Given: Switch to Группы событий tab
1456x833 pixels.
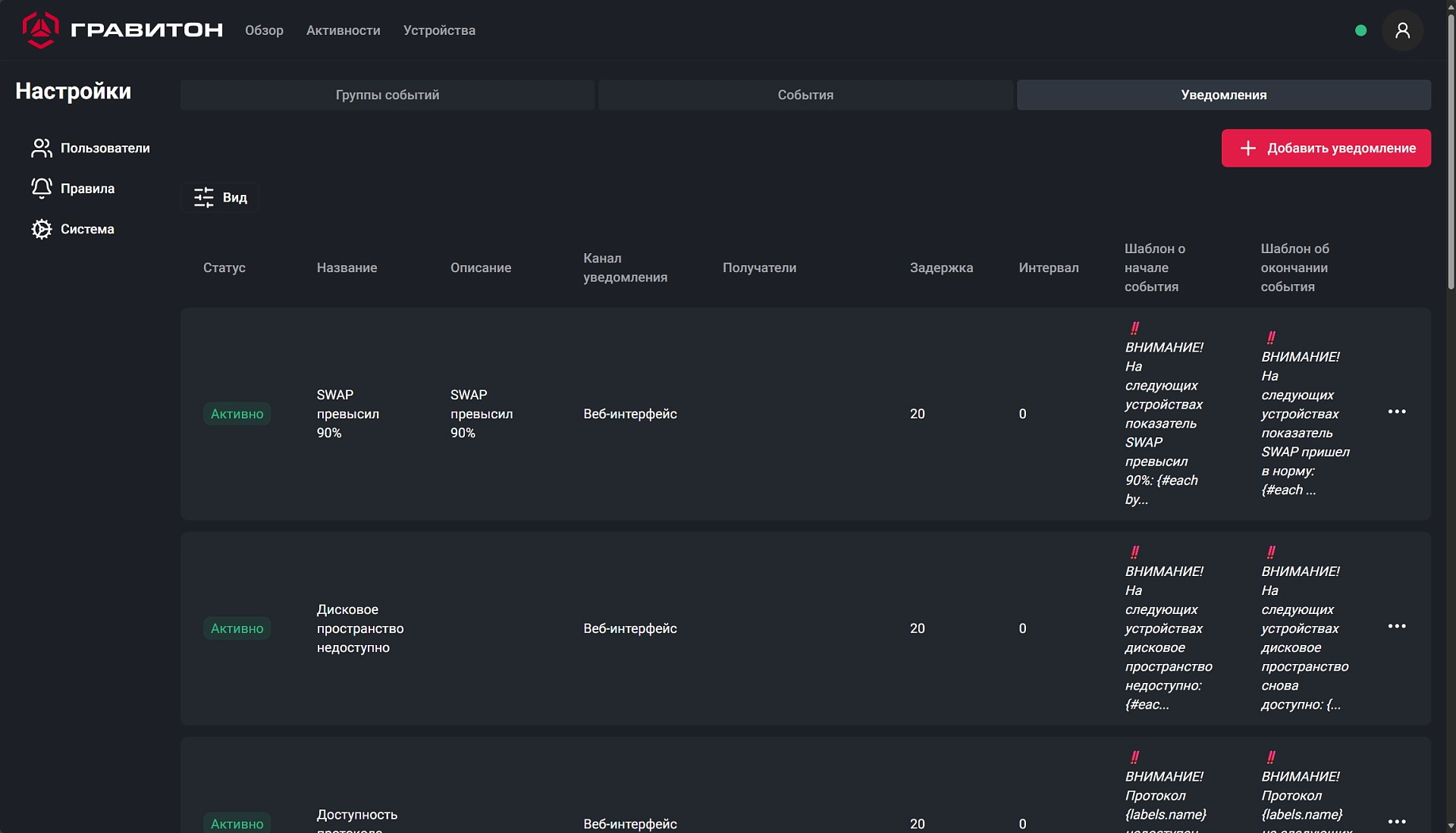Looking at the screenshot, I should click(x=388, y=96).
